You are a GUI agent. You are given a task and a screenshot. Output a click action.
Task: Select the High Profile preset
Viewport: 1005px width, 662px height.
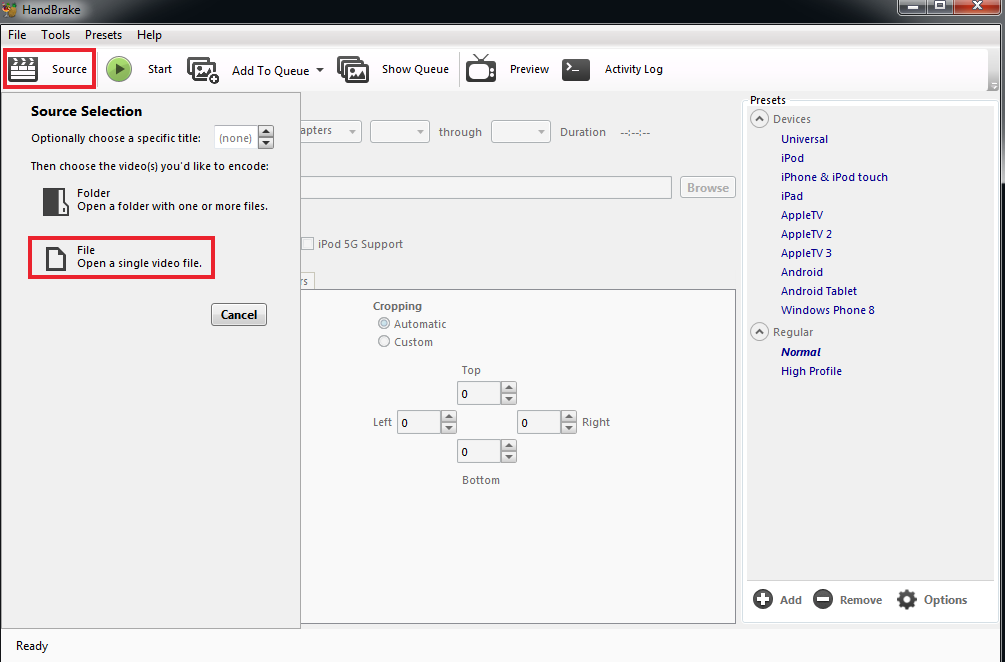pos(811,371)
